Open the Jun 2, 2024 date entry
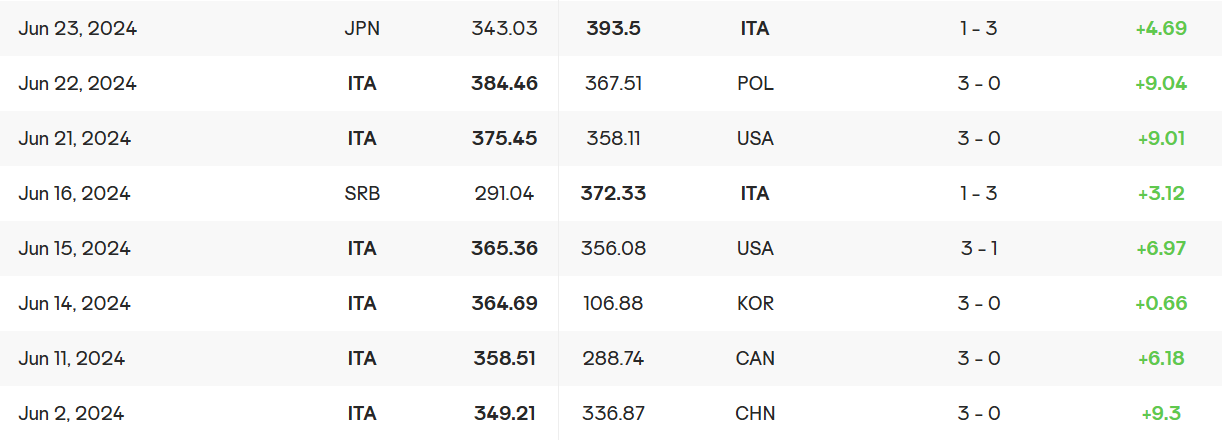 point(71,414)
